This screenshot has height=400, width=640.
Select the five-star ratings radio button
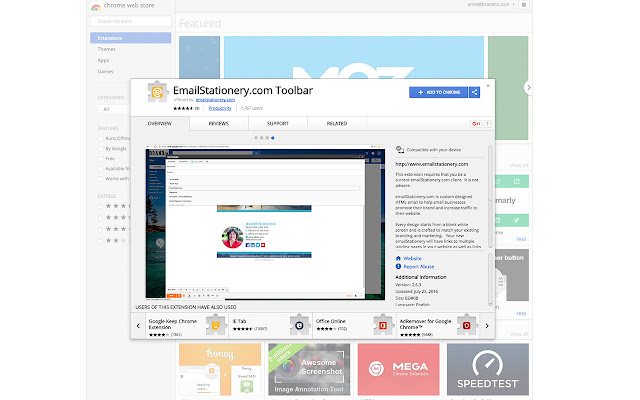[x=100, y=207]
